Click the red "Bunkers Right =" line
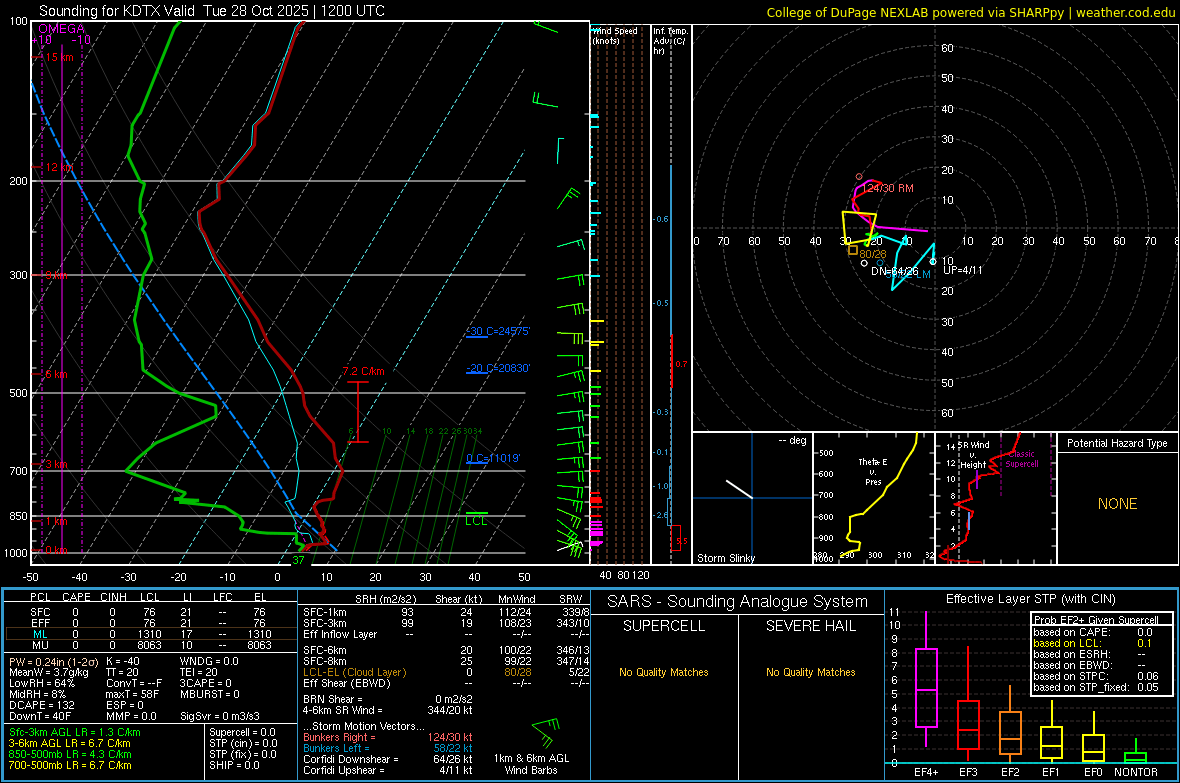1180x783 pixels. click(388, 737)
